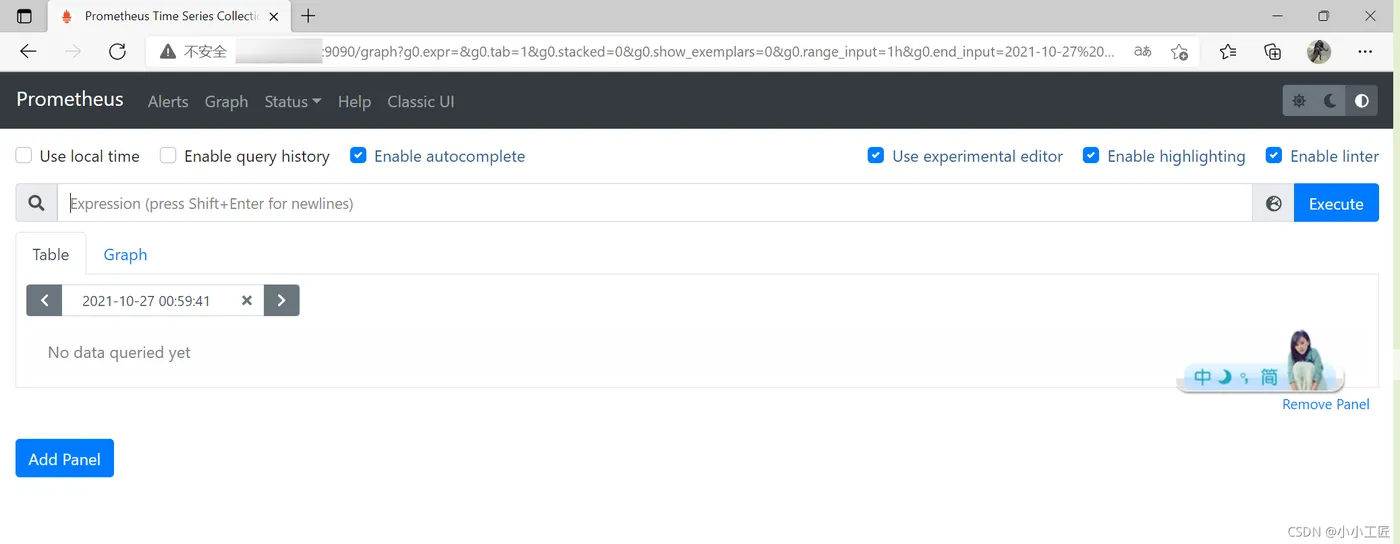This screenshot has width=1400, height=544.
Task: Click the Add Panel button
Action: (x=65, y=458)
